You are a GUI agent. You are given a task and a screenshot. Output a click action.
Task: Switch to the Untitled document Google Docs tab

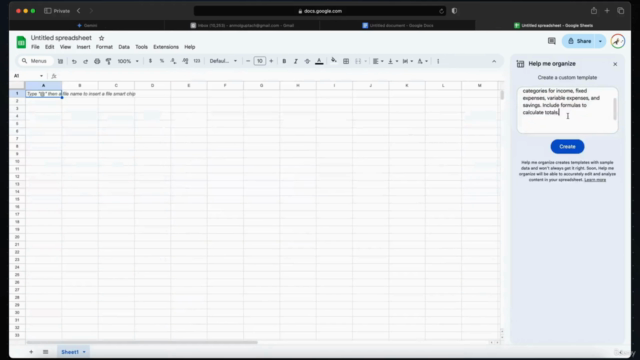click(x=398, y=25)
